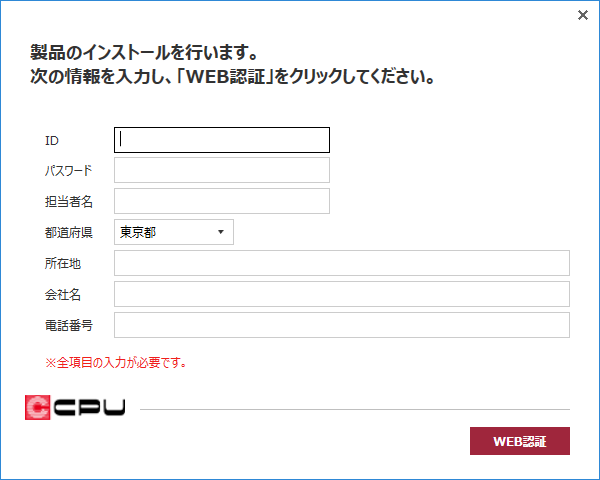Close the install dialog with the X
Image resolution: width=600 pixels, height=480 pixels.
(582, 15)
